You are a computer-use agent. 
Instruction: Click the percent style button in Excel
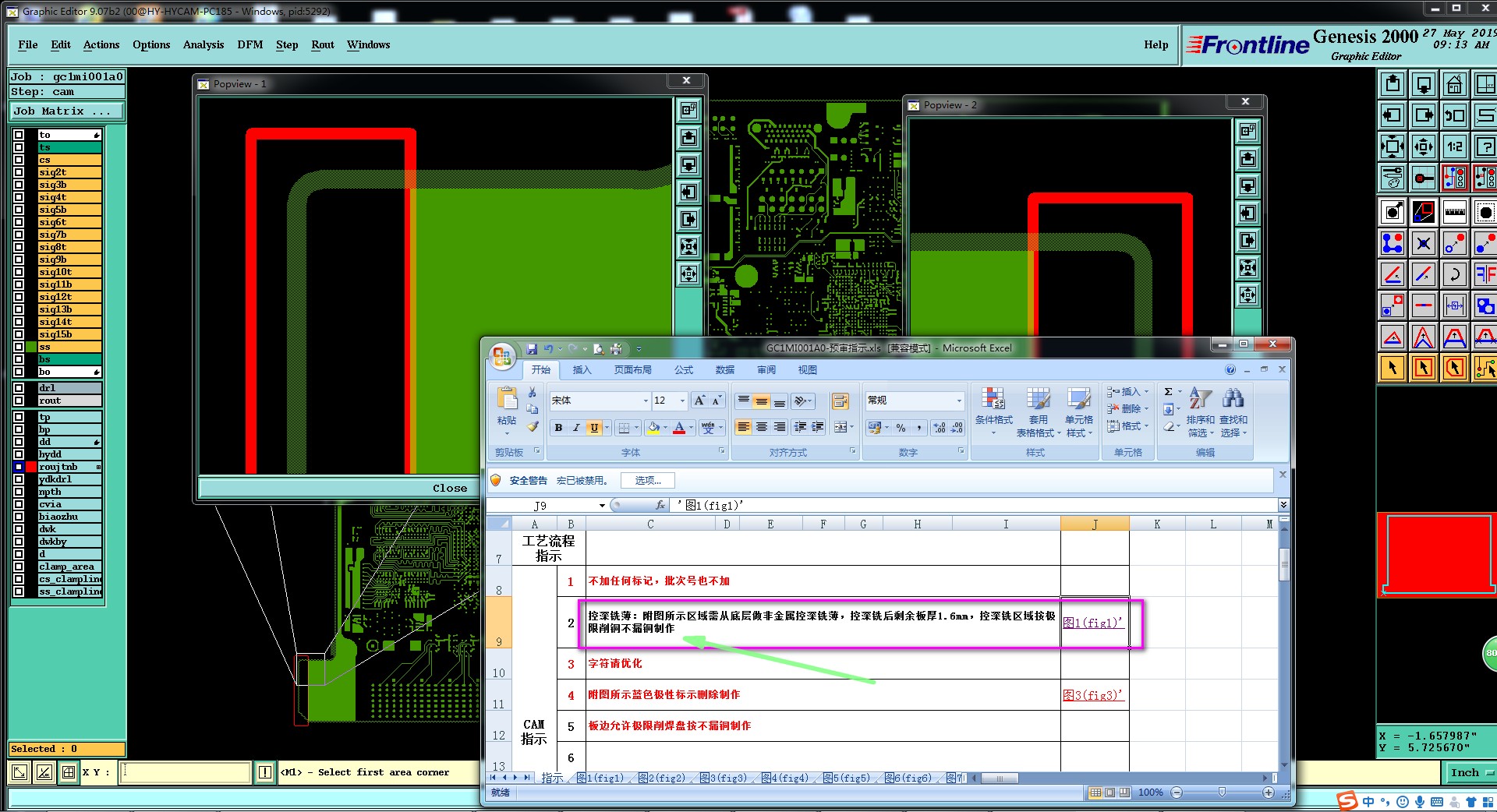(901, 427)
